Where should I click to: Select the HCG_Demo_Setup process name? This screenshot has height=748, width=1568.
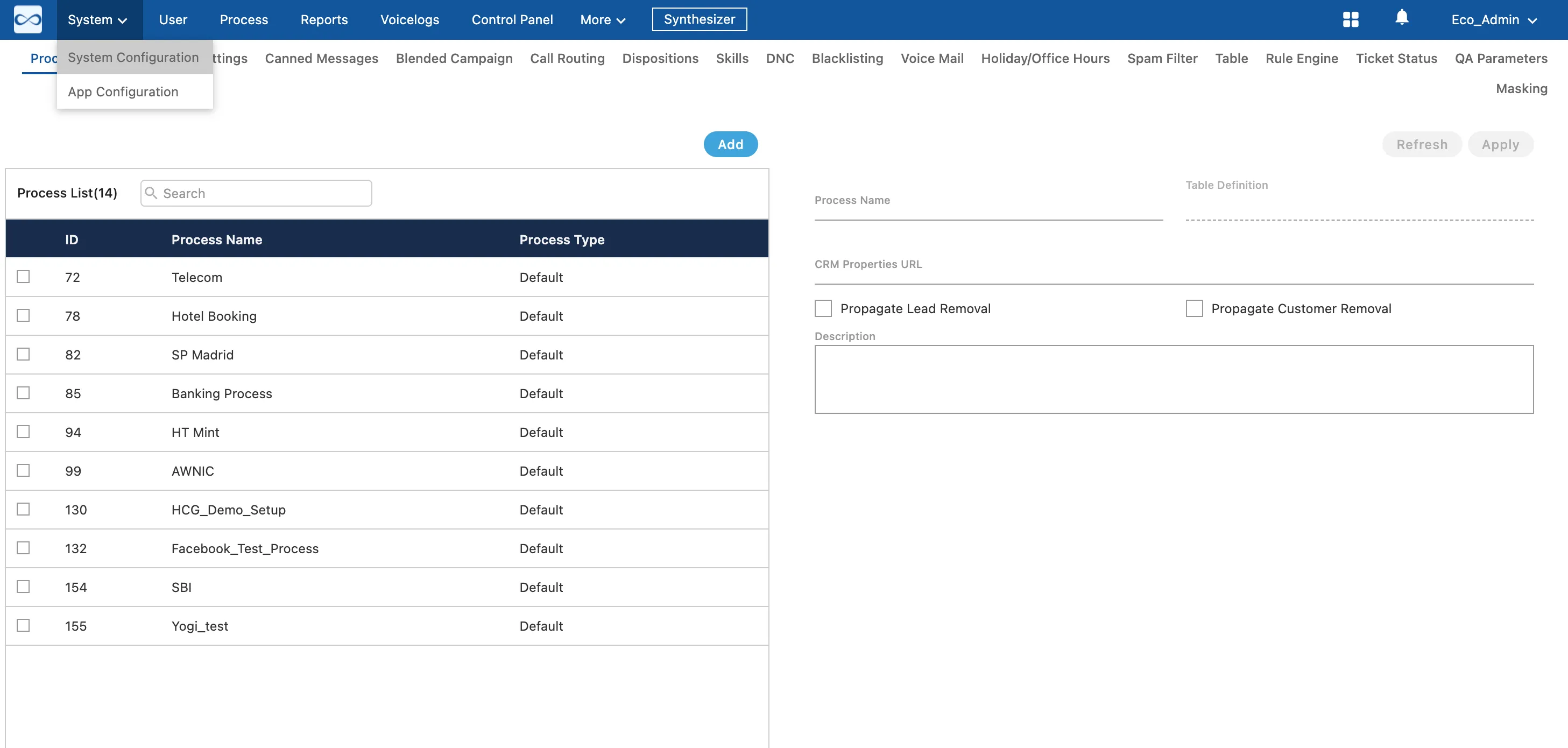pyautogui.click(x=228, y=510)
